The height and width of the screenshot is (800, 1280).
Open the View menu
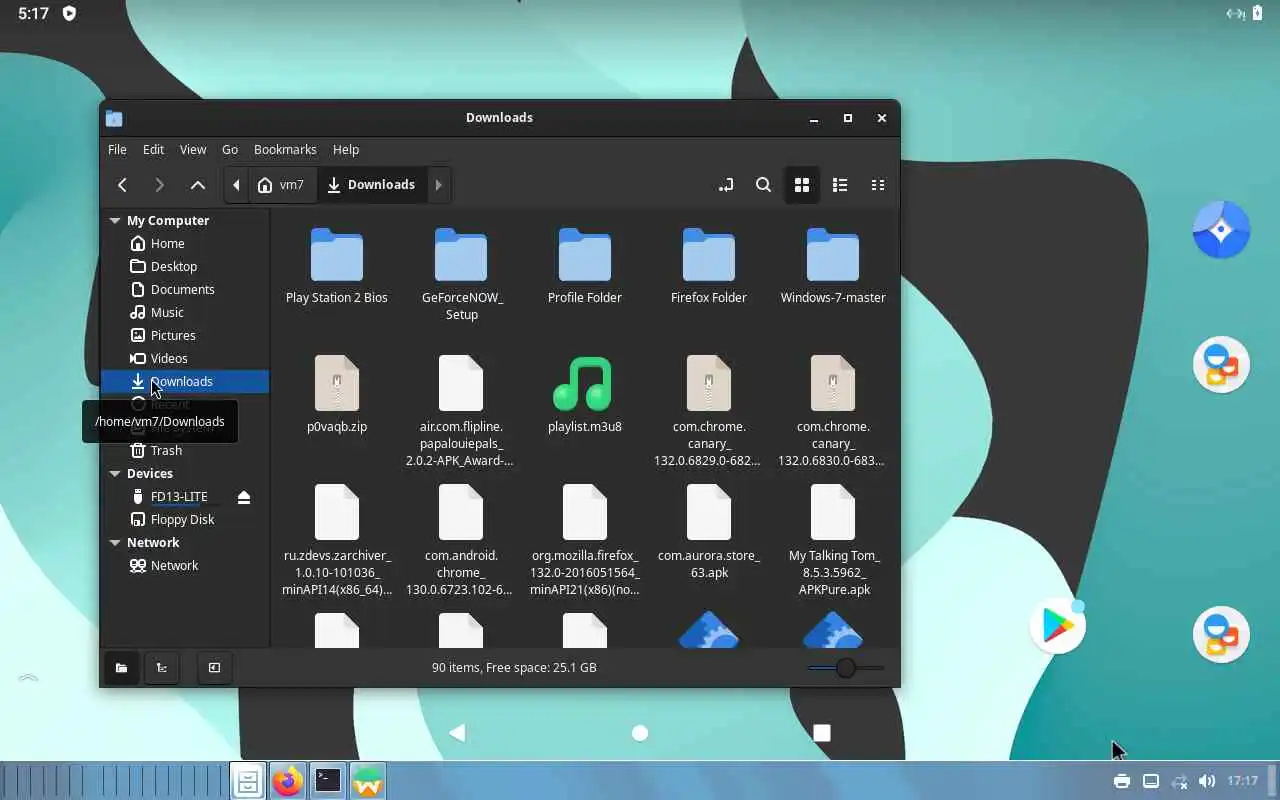[193, 149]
